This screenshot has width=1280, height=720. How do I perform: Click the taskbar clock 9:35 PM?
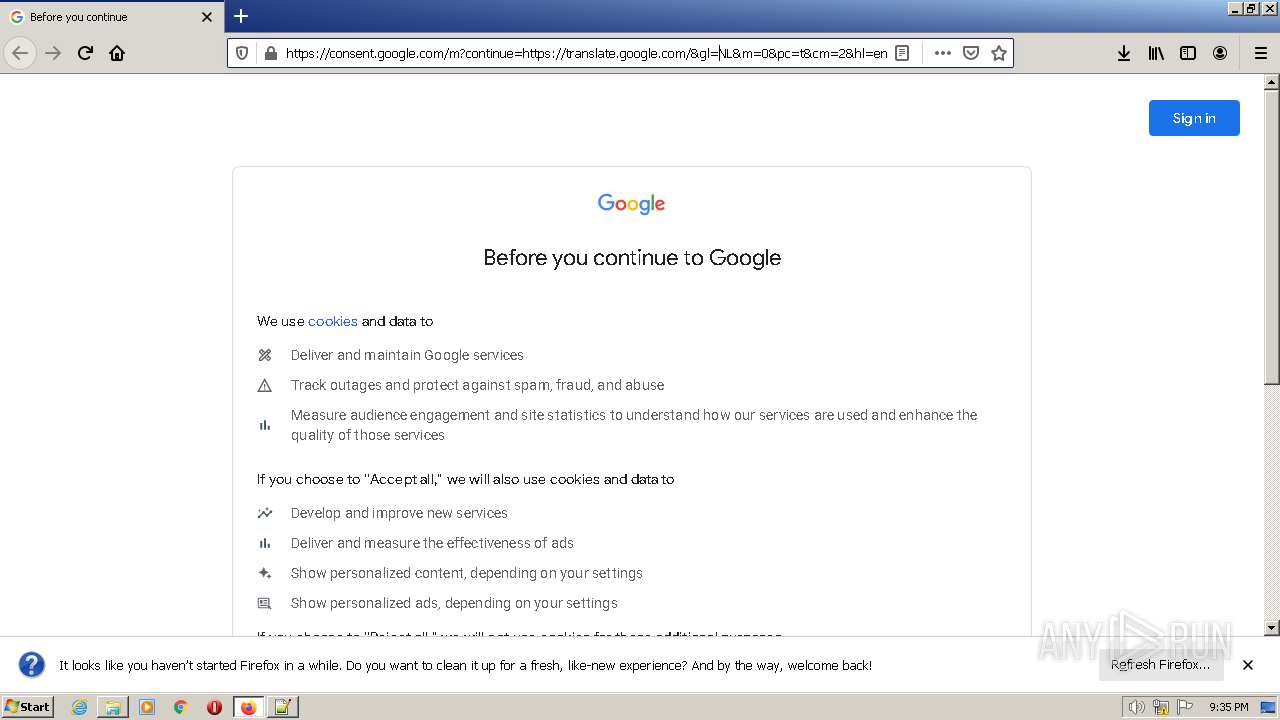coord(1228,707)
